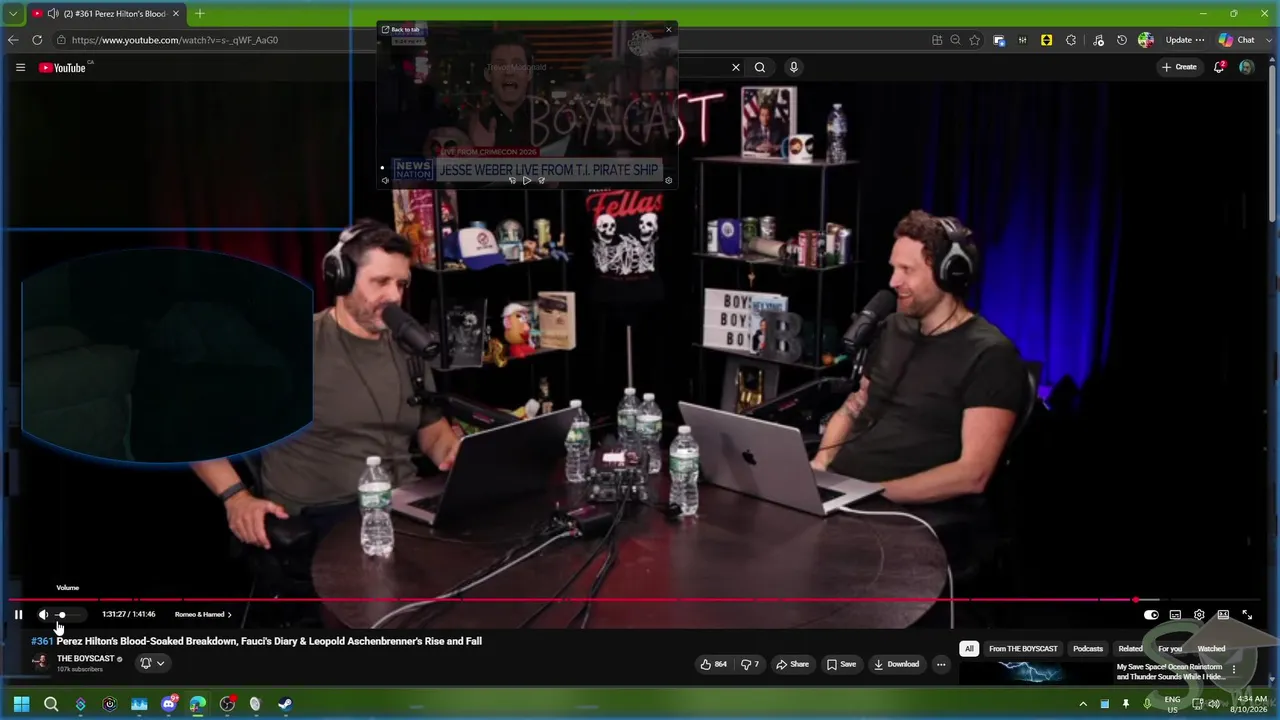Switch the player to theater mode
The width and height of the screenshot is (1280, 720).
[x=1223, y=615]
